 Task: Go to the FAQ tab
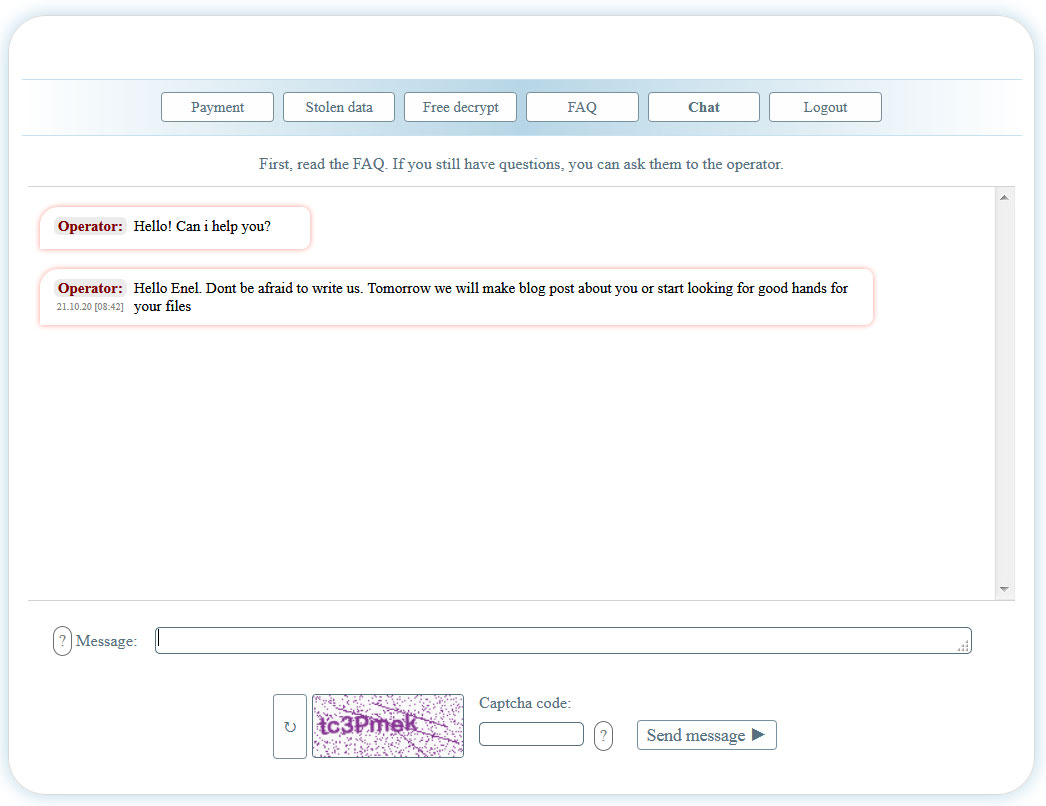[x=582, y=107]
